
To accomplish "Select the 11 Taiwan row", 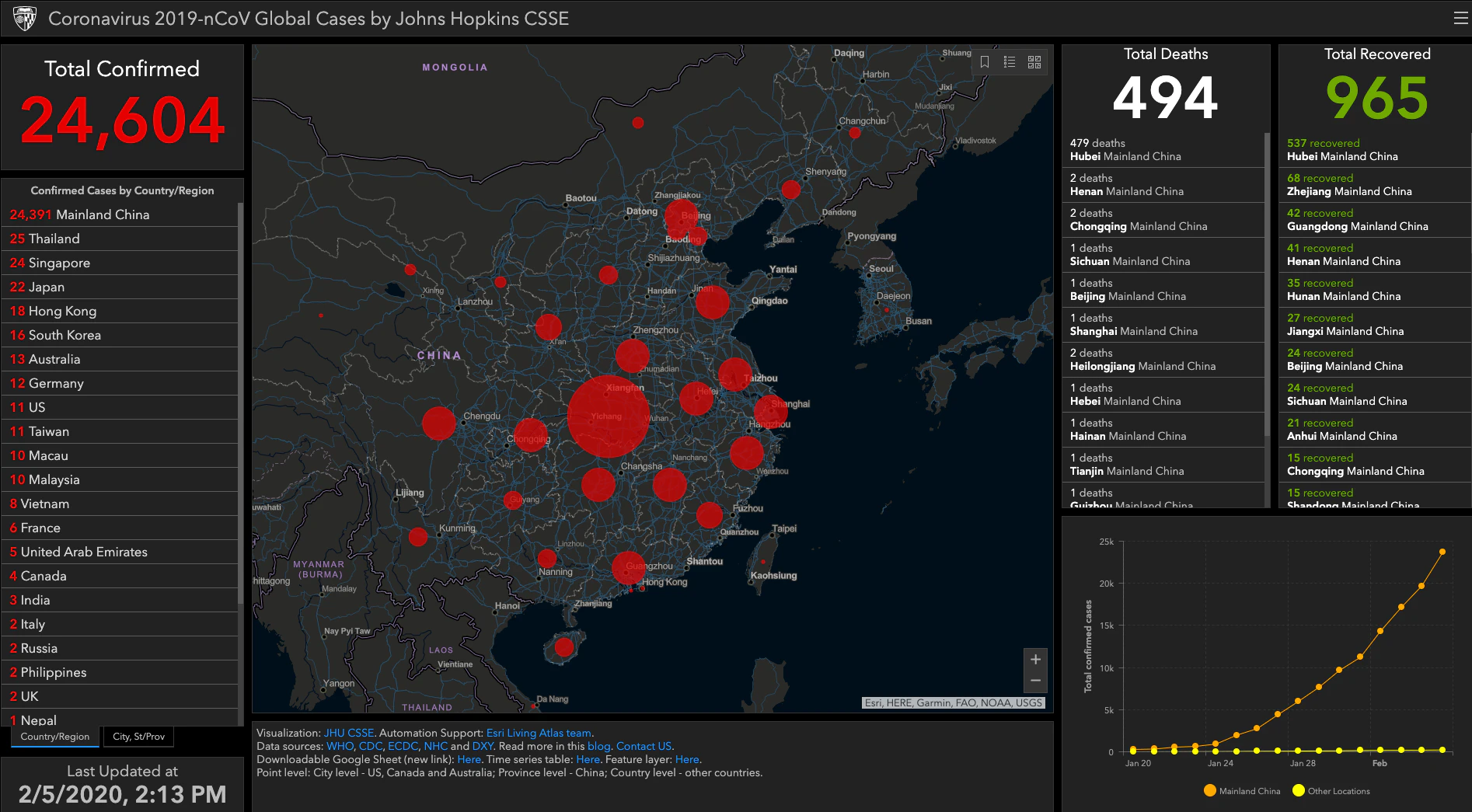I will 120,431.
